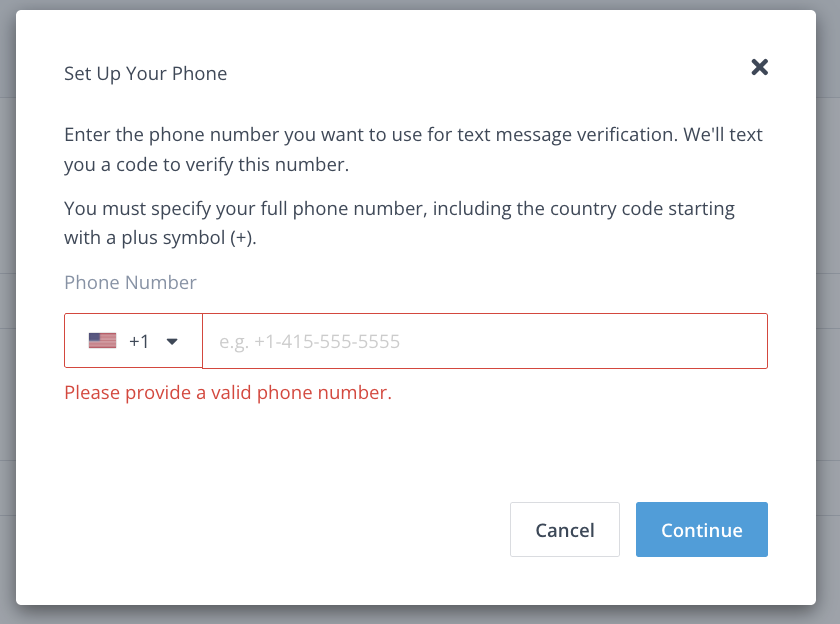Abort phone setup via Cancel
The height and width of the screenshot is (624, 840).
point(564,530)
